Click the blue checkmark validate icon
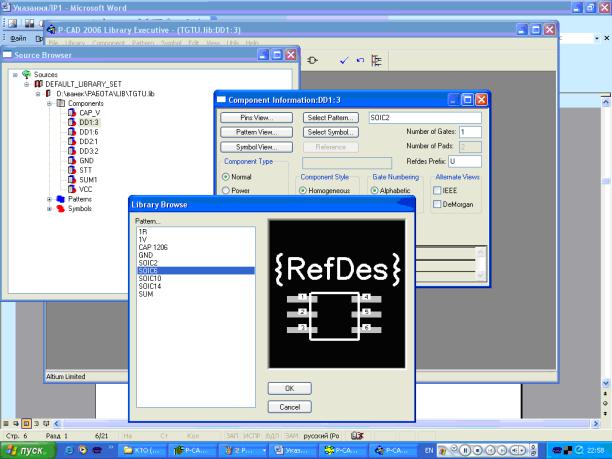612x459 pixels. point(344,60)
